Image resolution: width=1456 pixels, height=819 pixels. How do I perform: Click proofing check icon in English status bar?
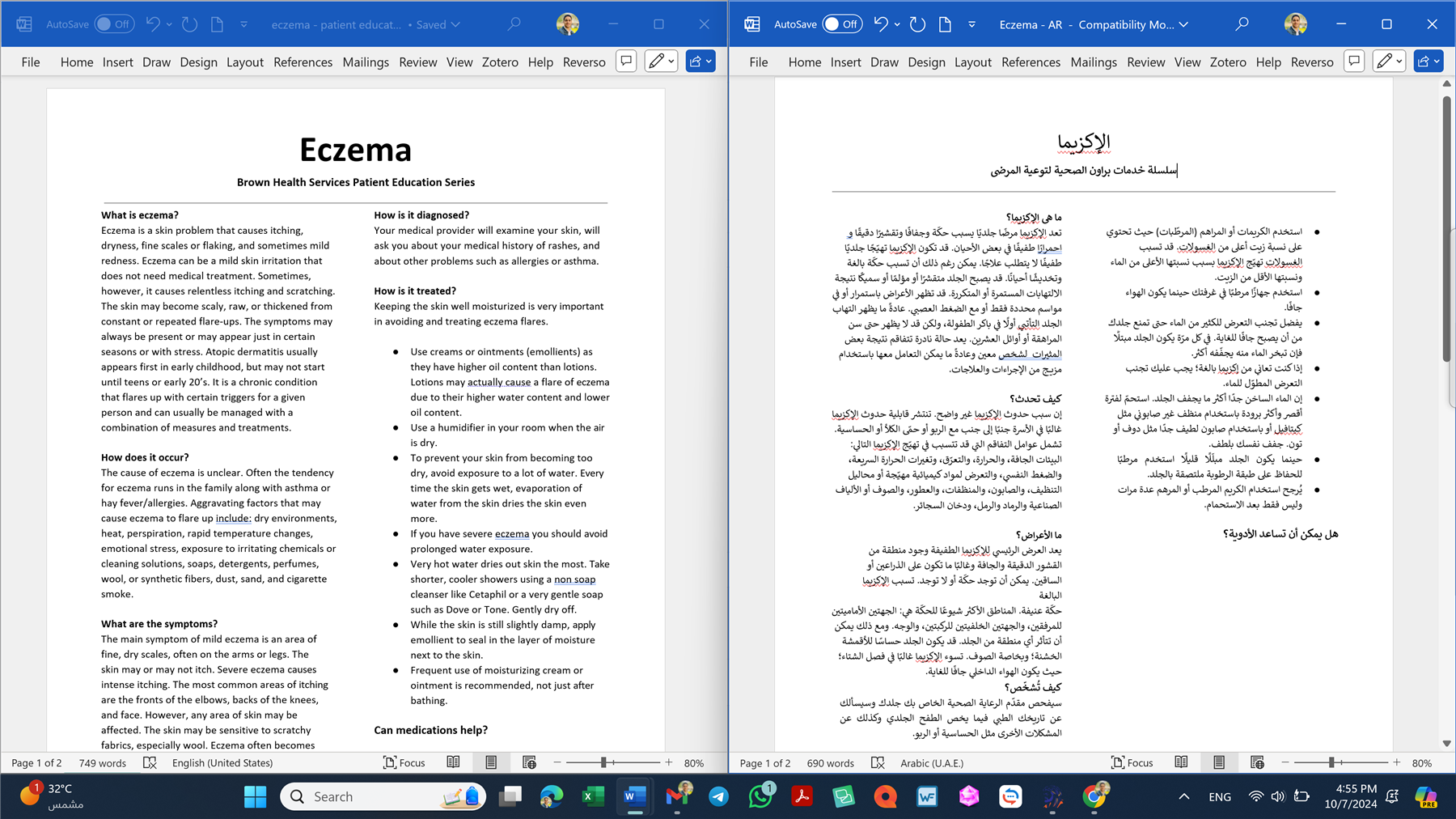(150, 762)
